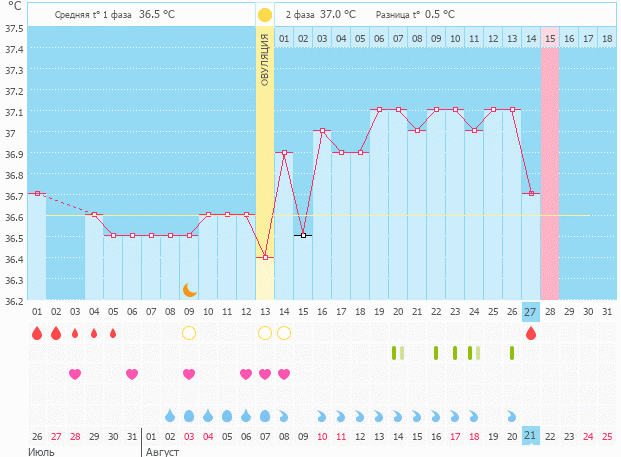Click the red drop on cycle day 27

531,333
